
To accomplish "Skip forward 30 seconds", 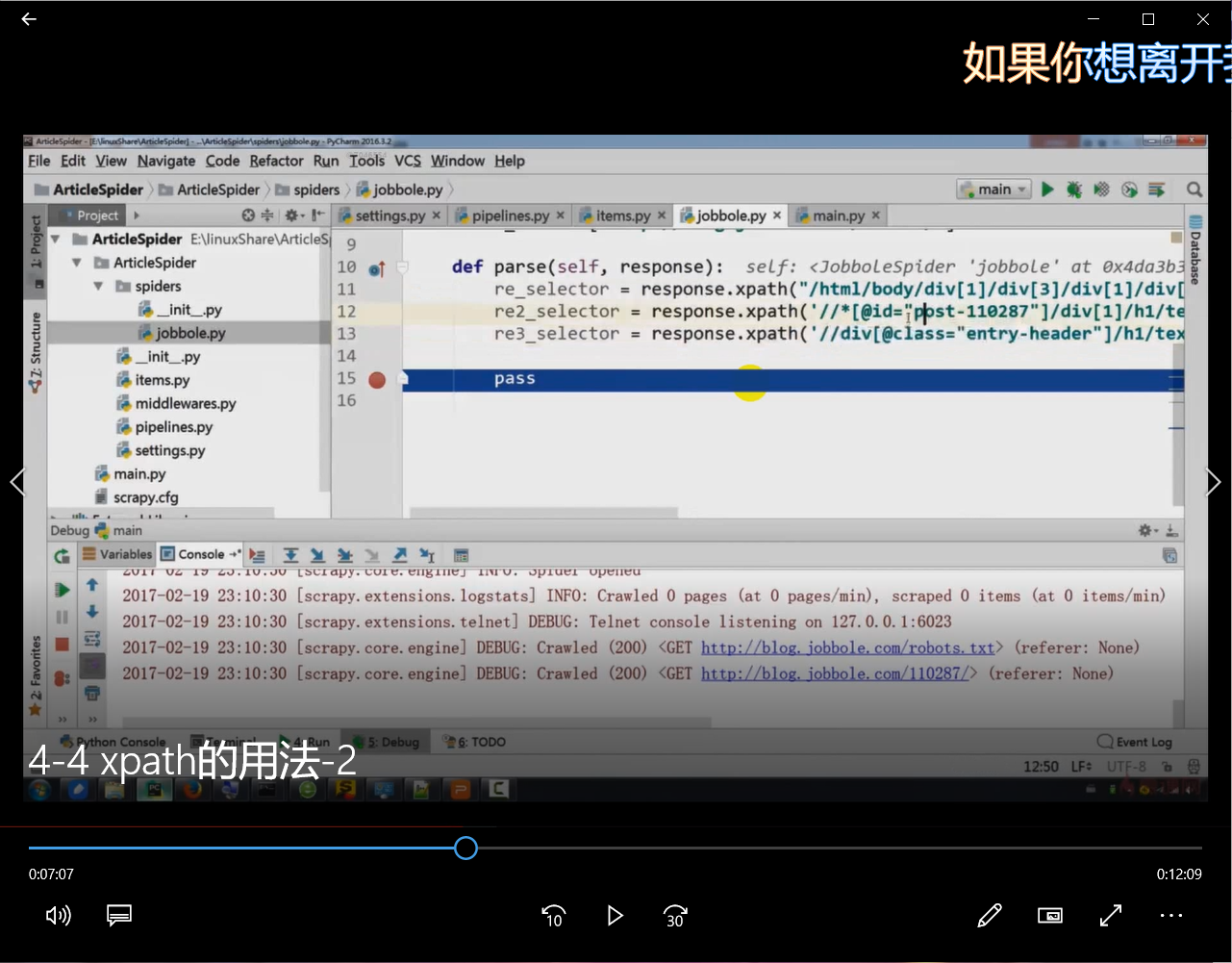I will pos(676,916).
